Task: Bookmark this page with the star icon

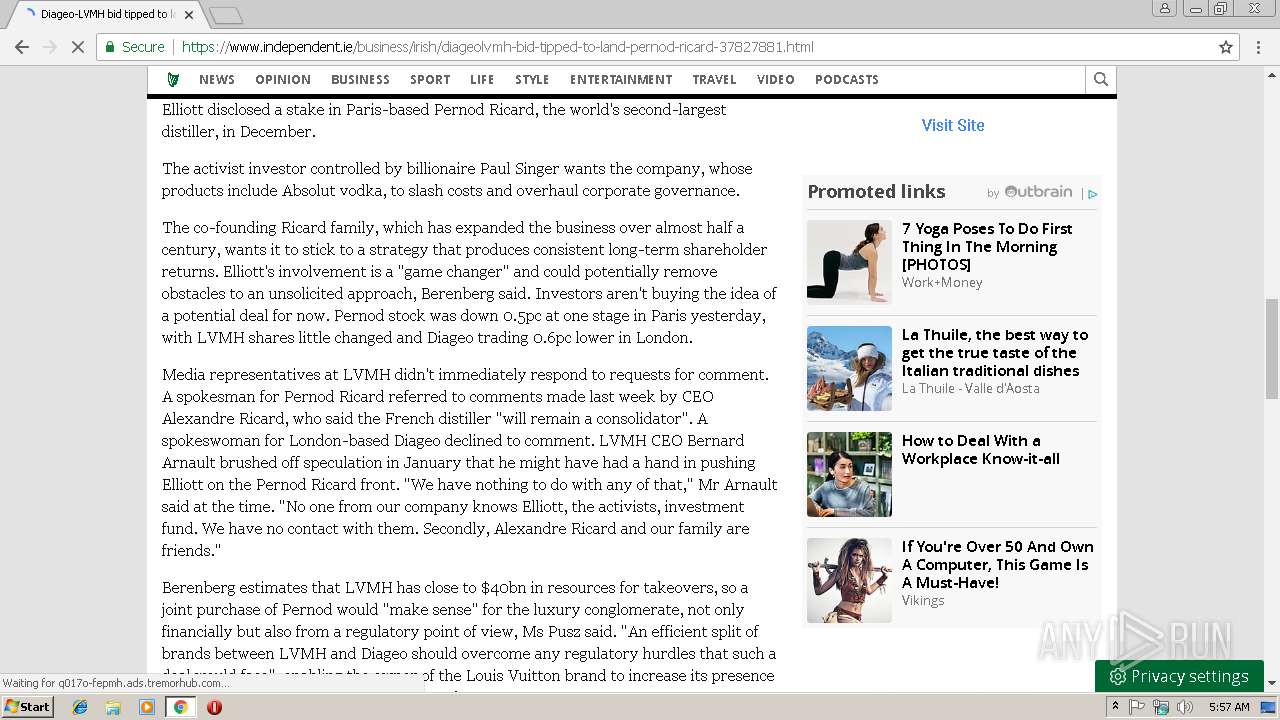Action: [1226, 47]
